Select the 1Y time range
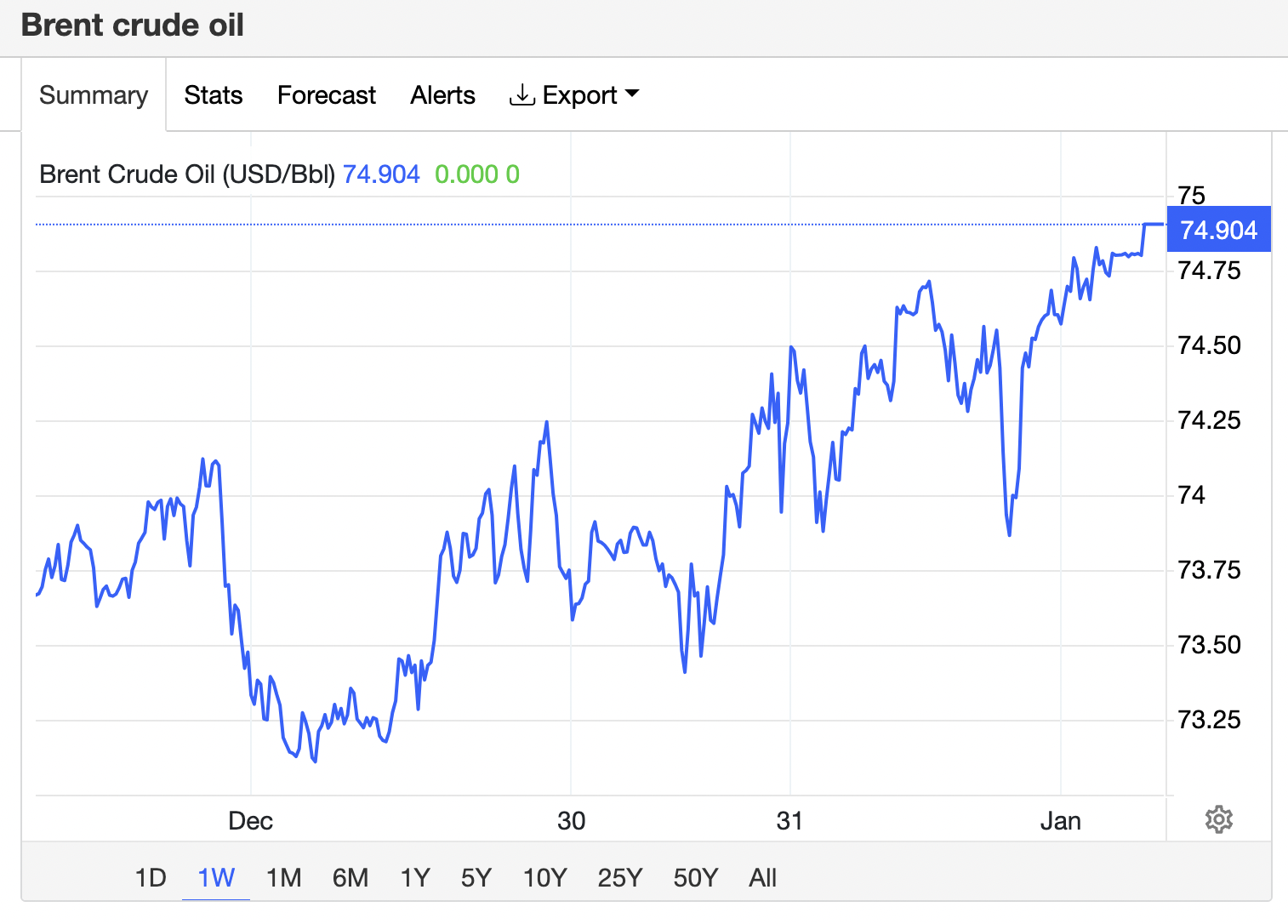Image resolution: width=1288 pixels, height=924 pixels. [x=415, y=877]
